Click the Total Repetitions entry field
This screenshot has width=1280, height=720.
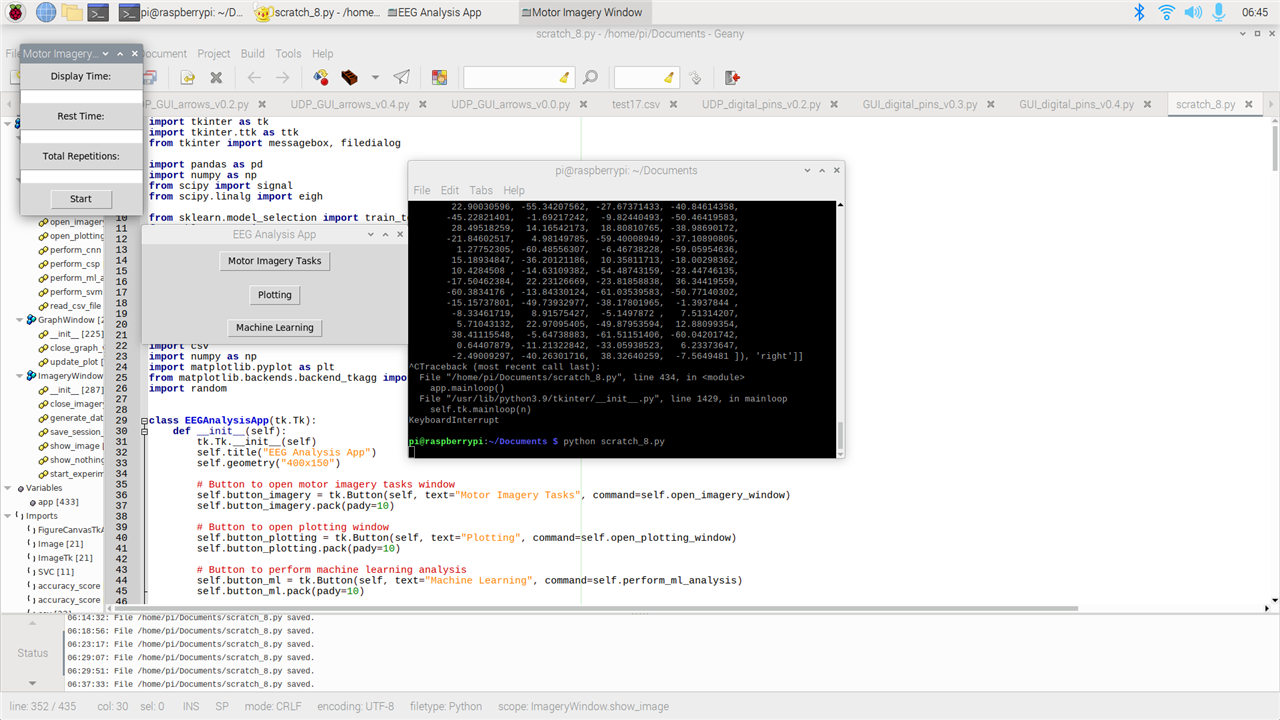pyautogui.click(x=81, y=177)
